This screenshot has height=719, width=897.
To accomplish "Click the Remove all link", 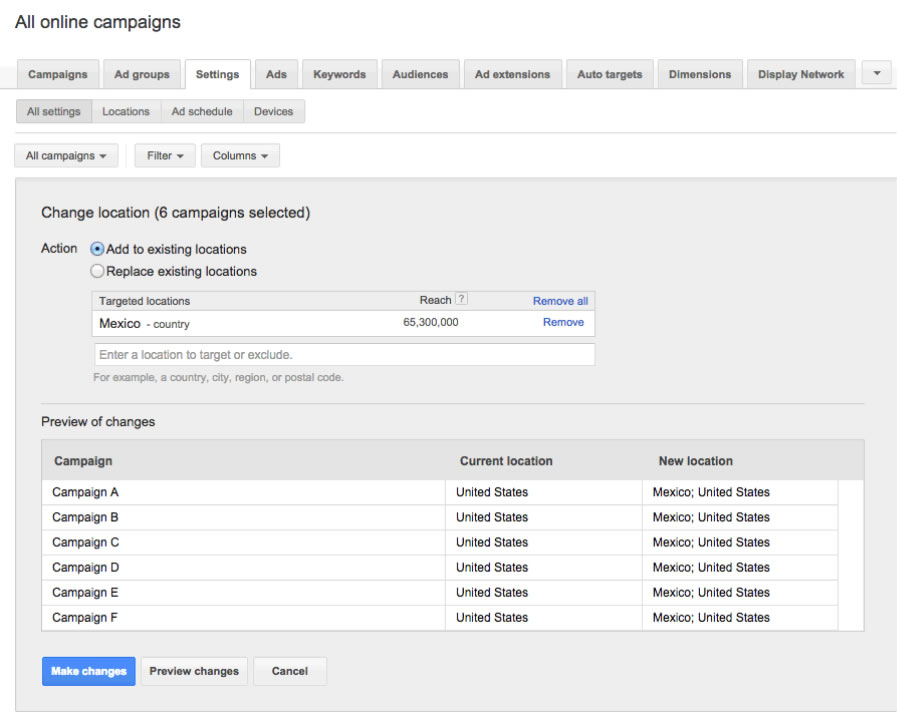I will pos(560,301).
